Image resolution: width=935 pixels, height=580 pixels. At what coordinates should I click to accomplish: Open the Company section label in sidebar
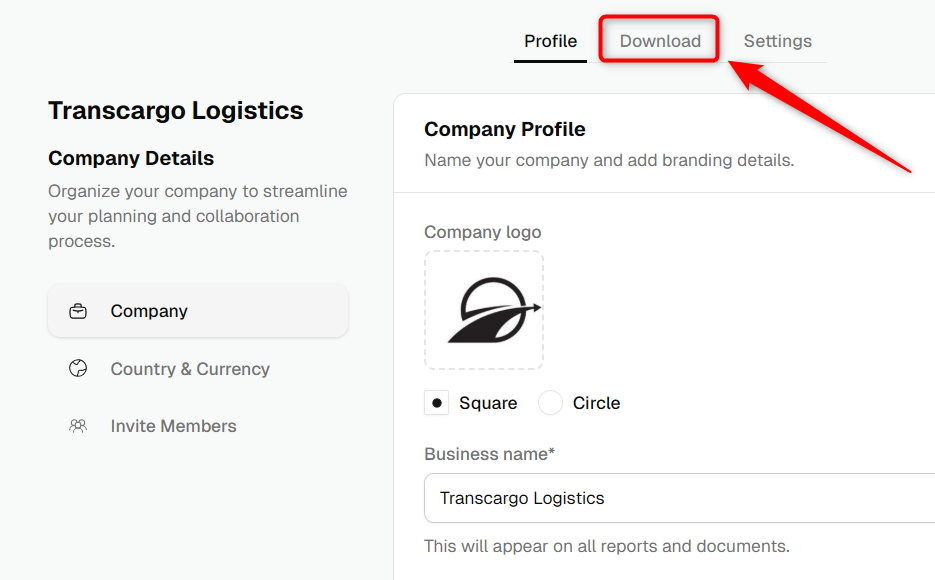click(x=149, y=311)
